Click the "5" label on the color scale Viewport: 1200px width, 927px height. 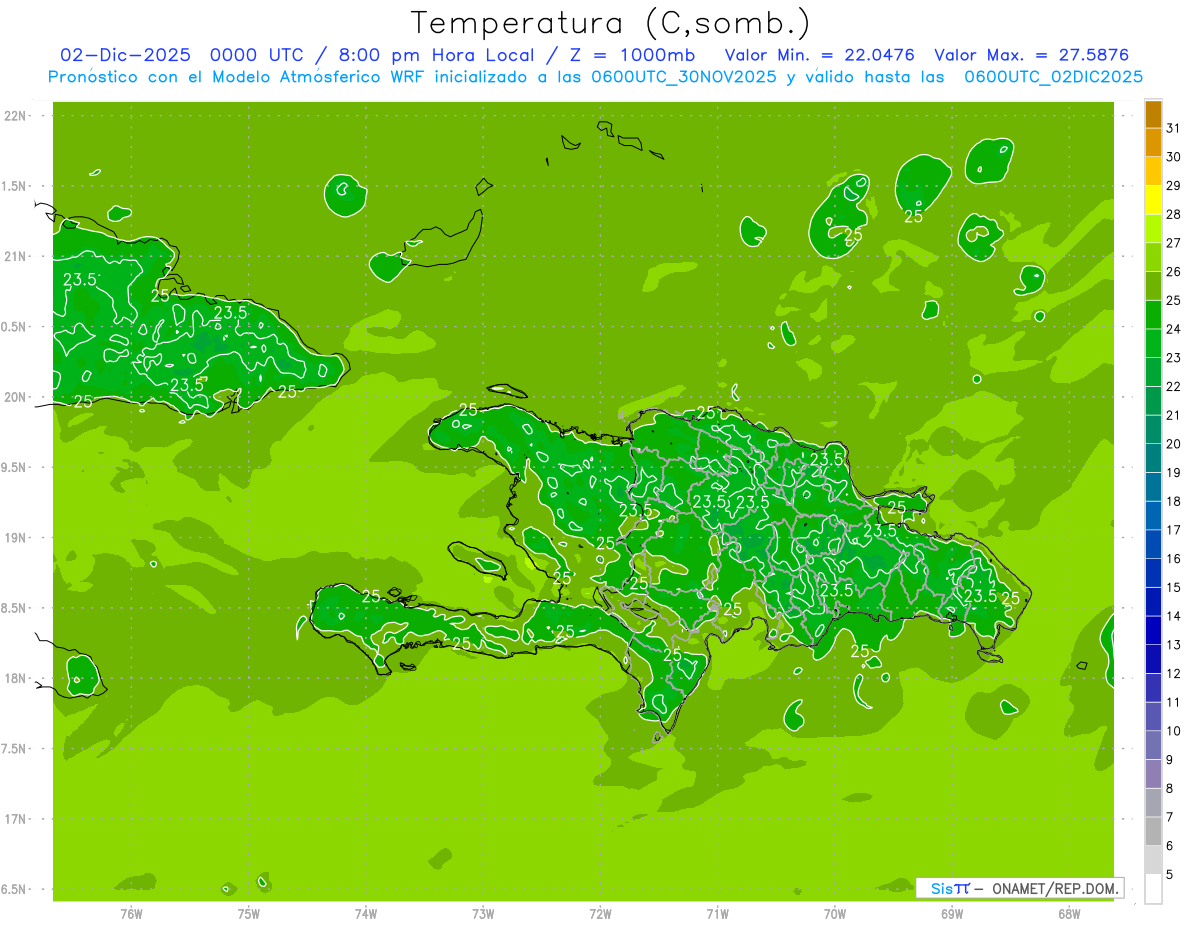[x=1170, y=875]
